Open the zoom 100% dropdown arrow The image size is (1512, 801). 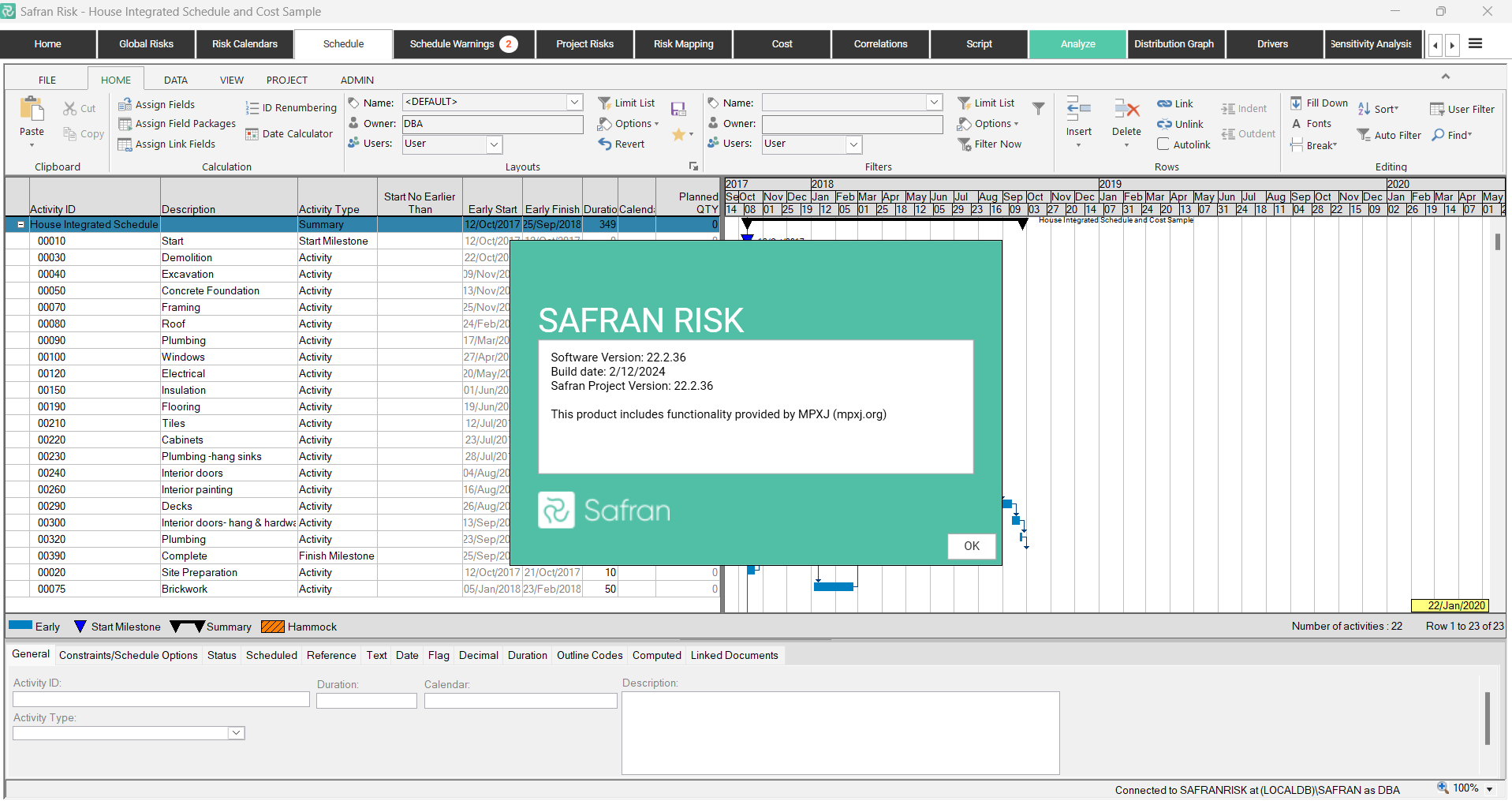[x=1489, y=789]
